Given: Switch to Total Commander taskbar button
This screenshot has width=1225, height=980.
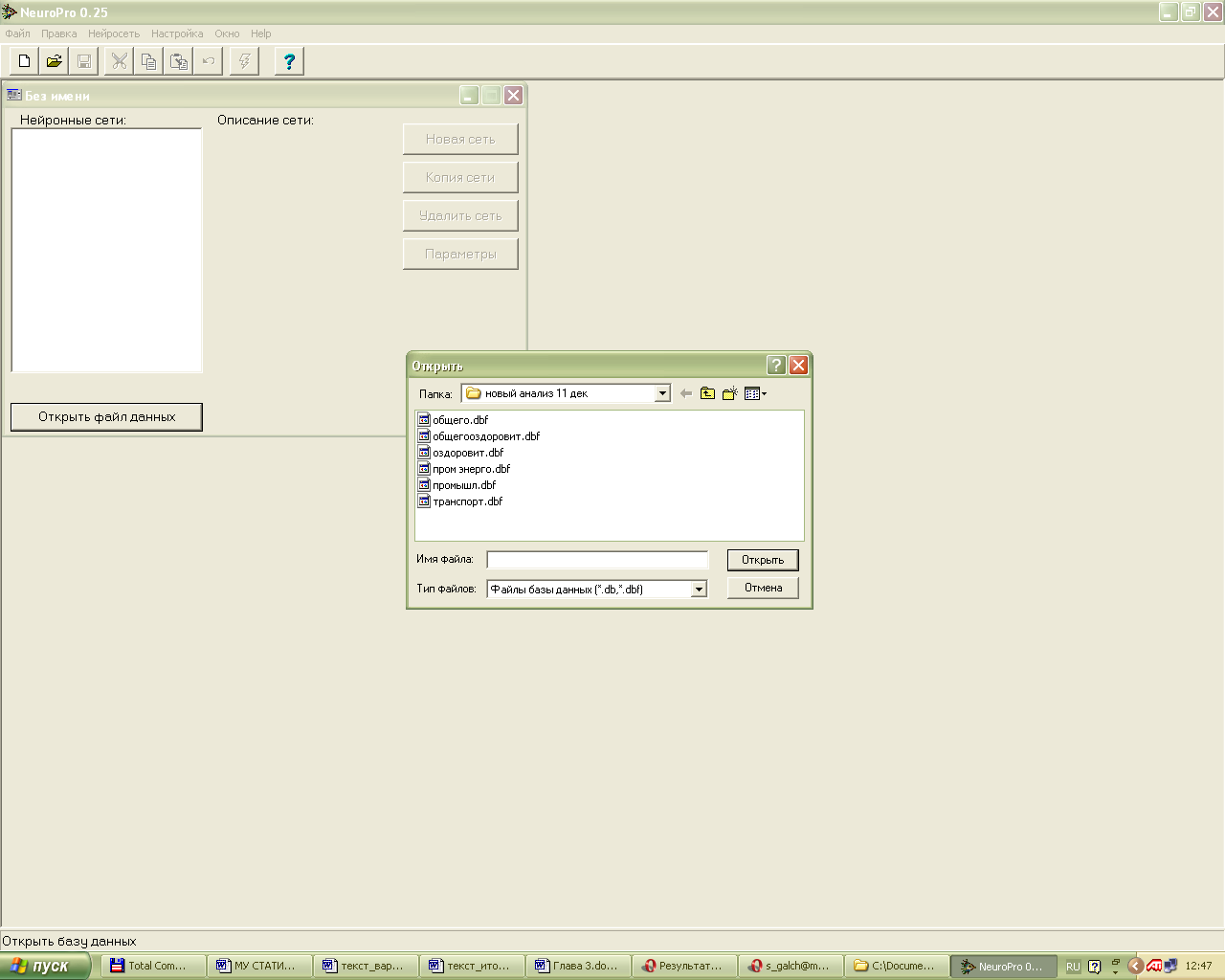Looking at the screenshot, I should pyautogui.click(x=153, y=966).
